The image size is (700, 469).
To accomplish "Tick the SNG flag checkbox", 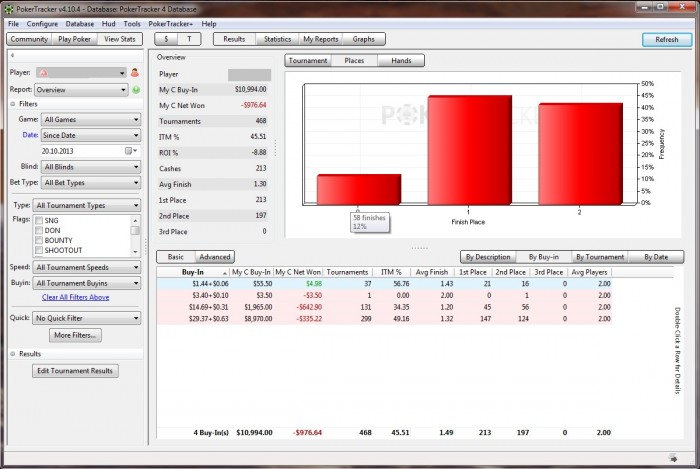I will coord(39,220).
